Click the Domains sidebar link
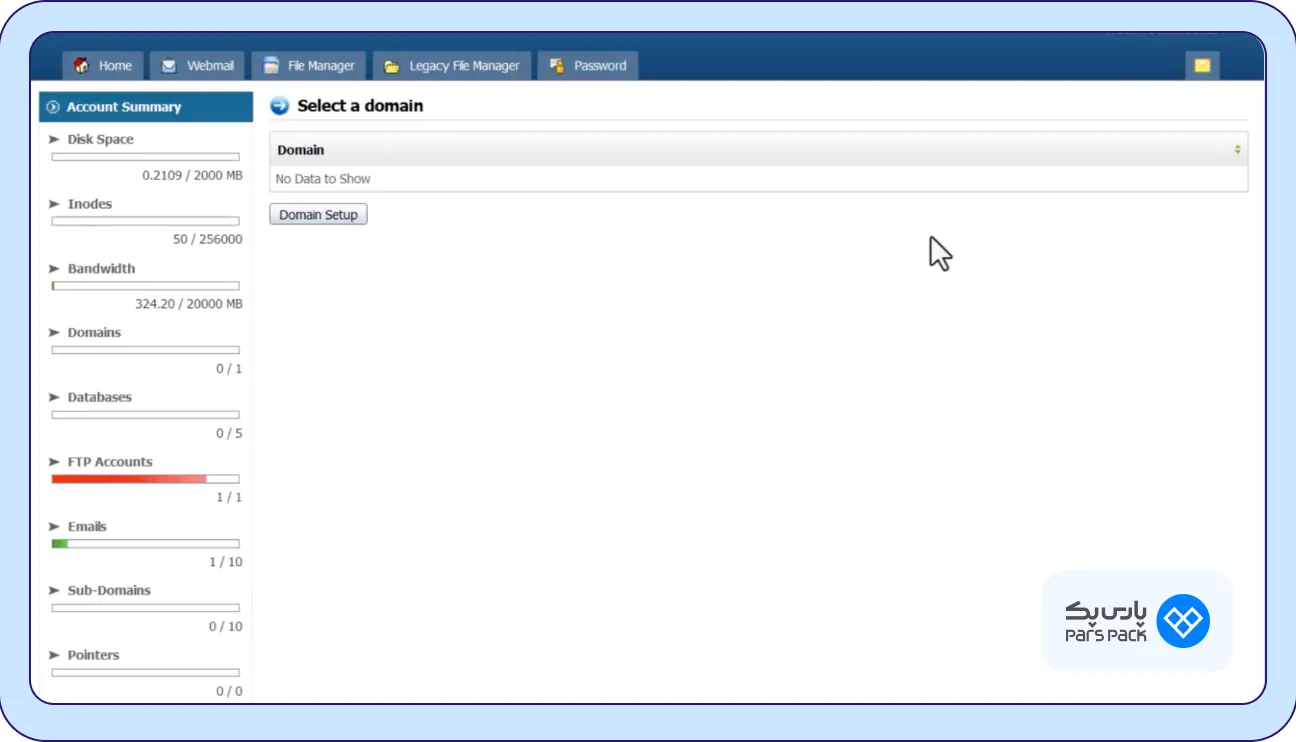The image size is (1296, 742). (x=94, y=333)
